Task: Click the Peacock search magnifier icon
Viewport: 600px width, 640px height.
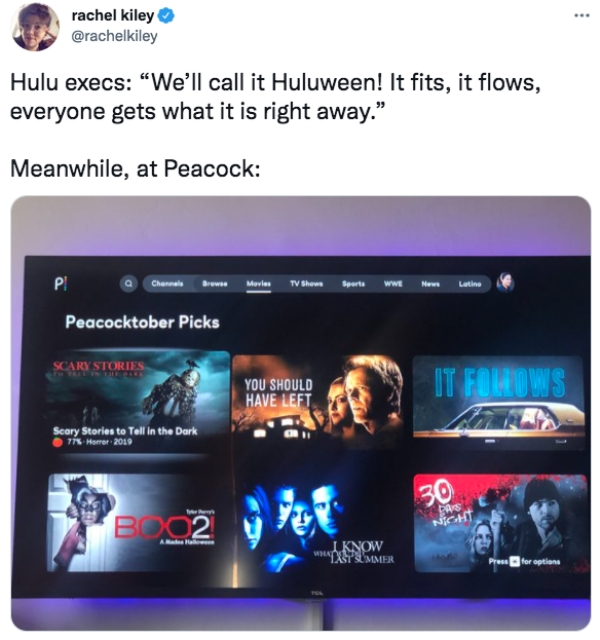Action: 129,283
